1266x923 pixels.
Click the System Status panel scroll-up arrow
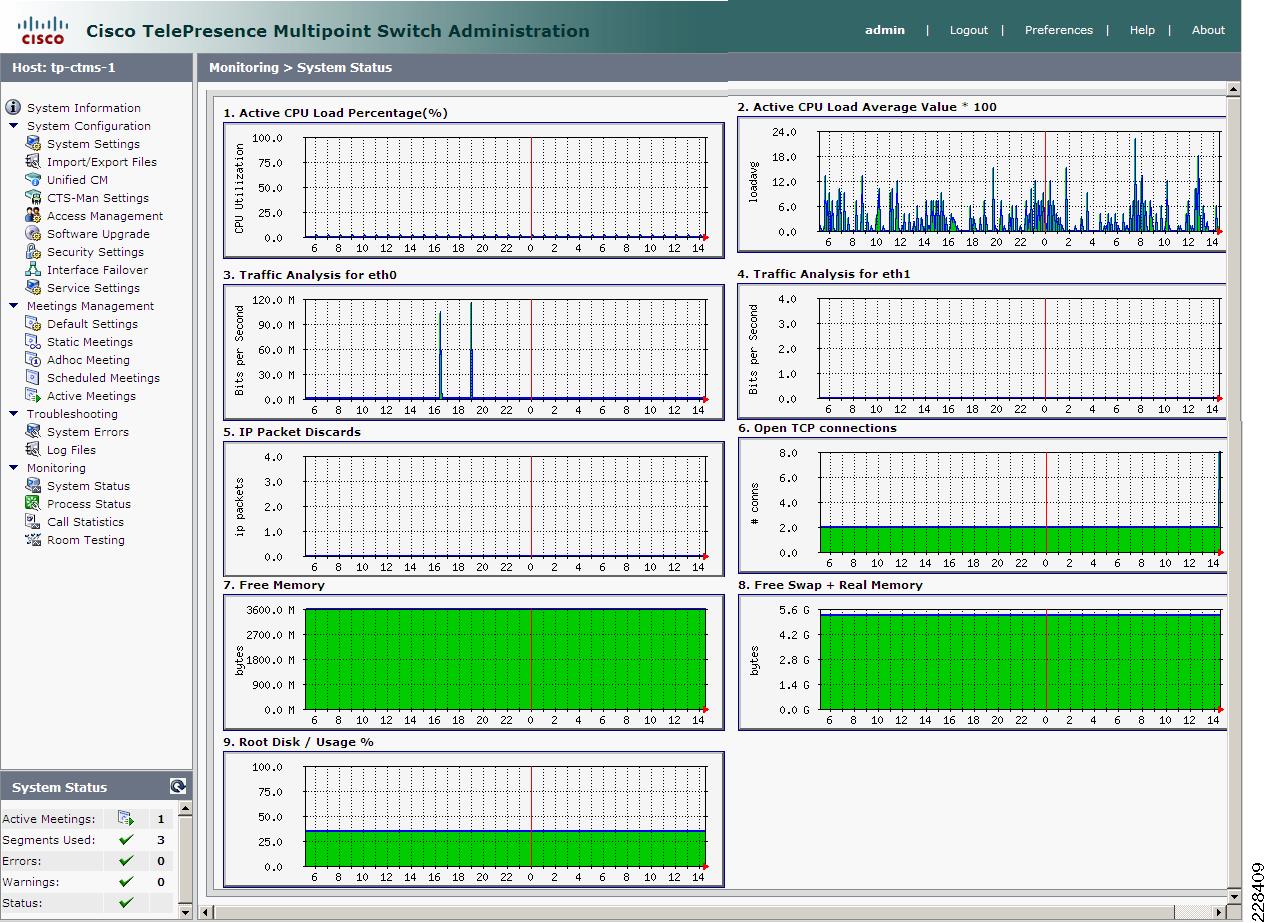coord(184,808)
